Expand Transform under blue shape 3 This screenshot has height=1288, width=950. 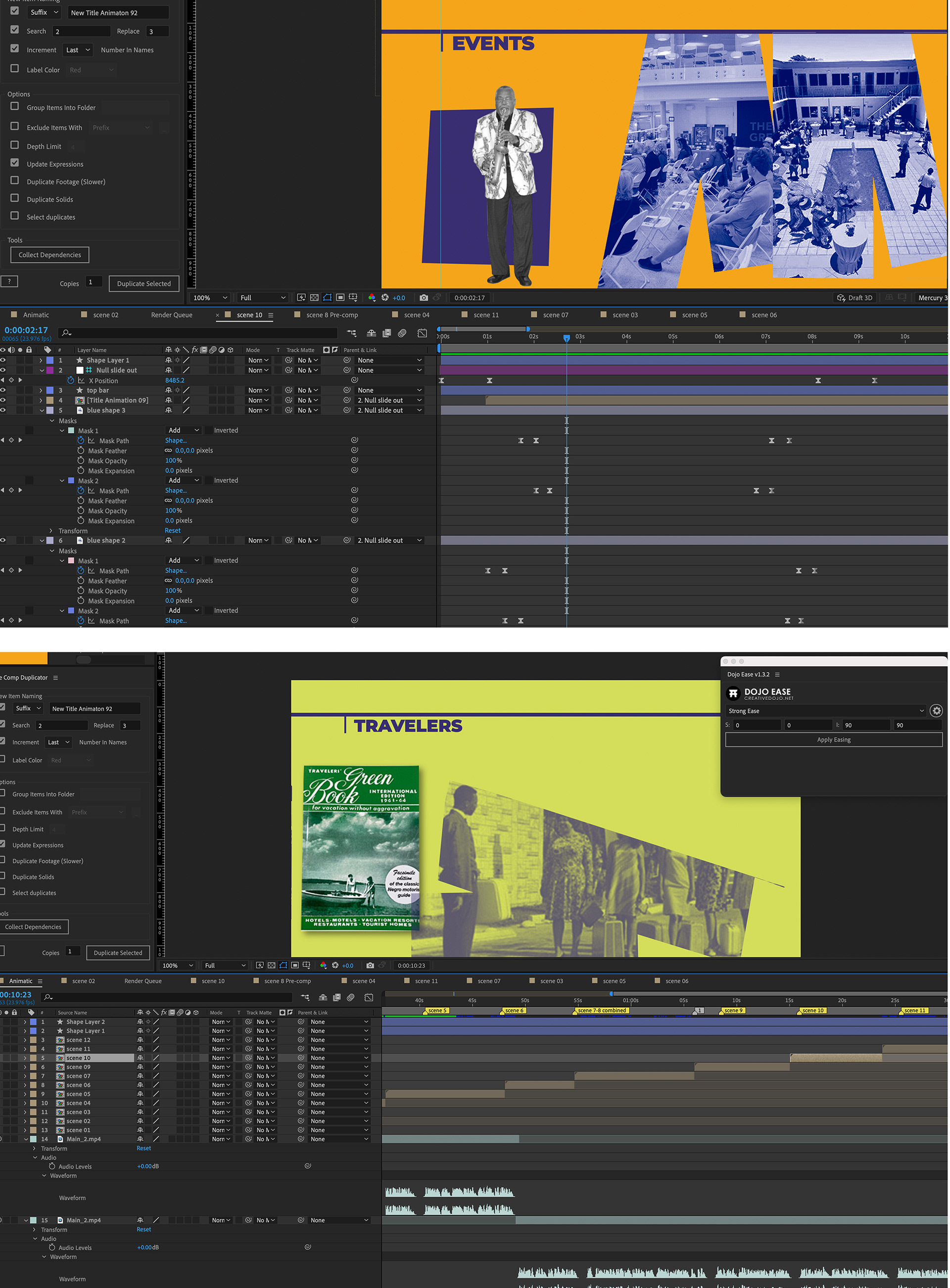click(51, 531)
